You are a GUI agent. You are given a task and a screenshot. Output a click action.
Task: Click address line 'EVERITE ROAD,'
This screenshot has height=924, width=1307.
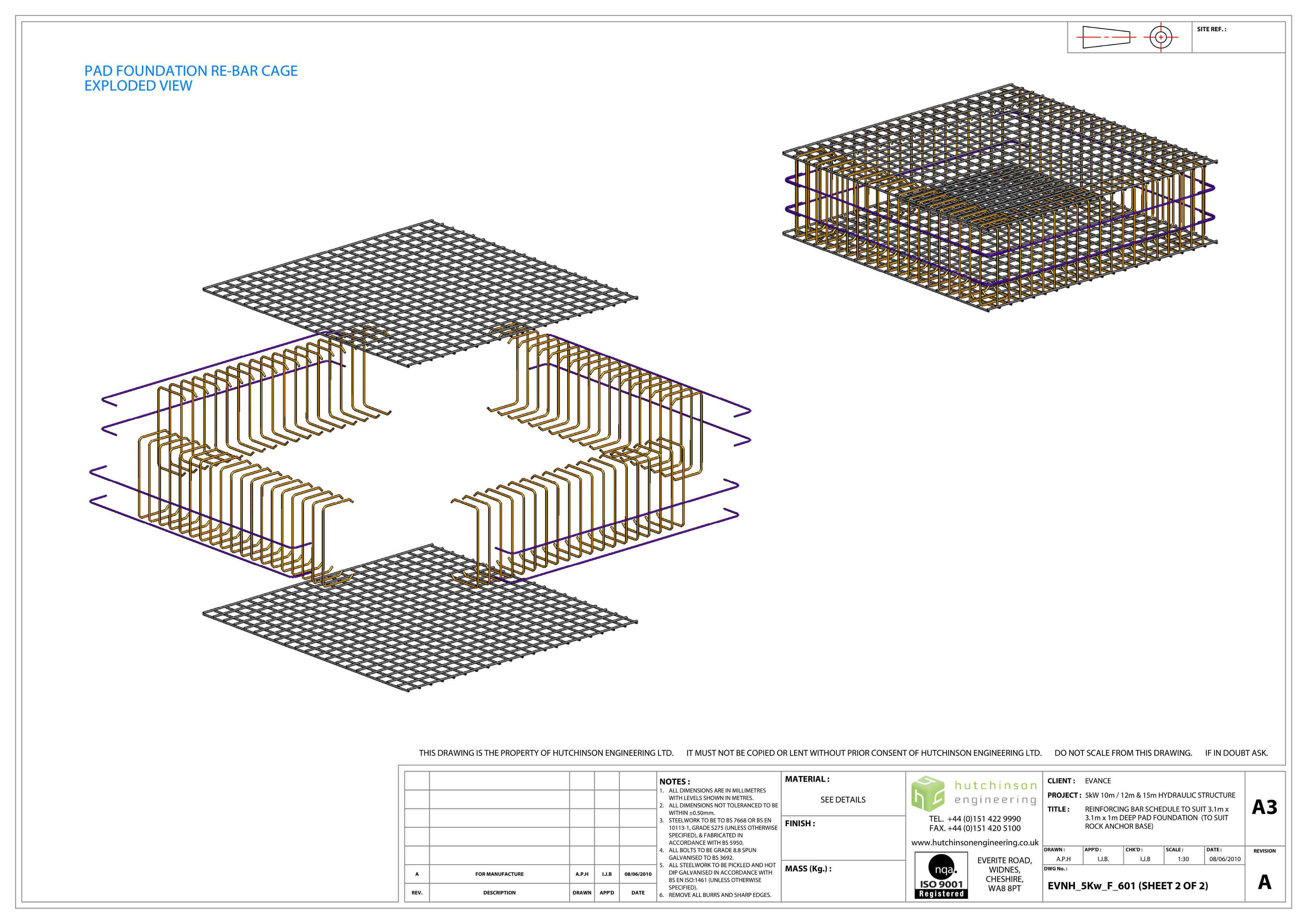point(1004,860)
